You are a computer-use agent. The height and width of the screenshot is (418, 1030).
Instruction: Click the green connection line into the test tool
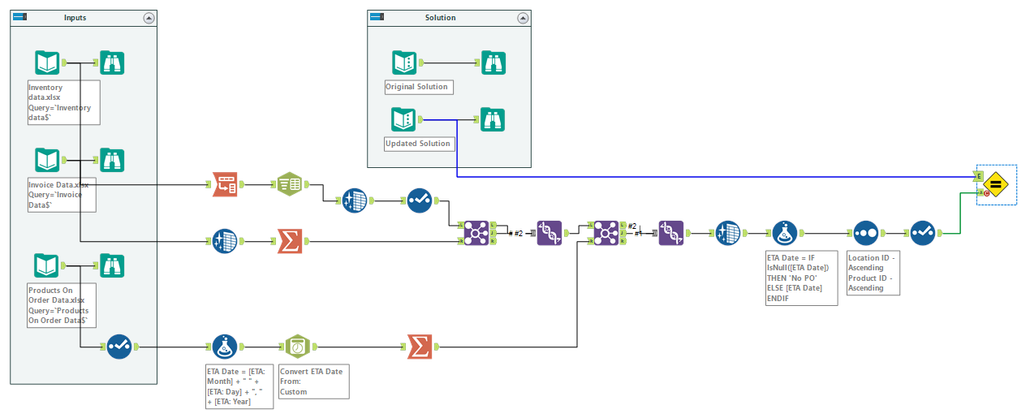960,212
